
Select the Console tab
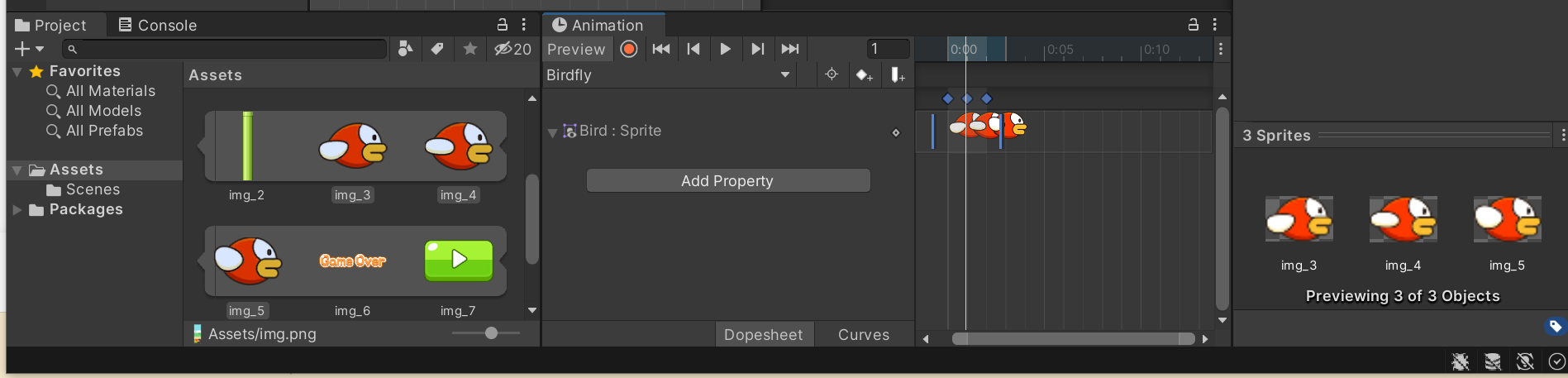pos(157,25)
